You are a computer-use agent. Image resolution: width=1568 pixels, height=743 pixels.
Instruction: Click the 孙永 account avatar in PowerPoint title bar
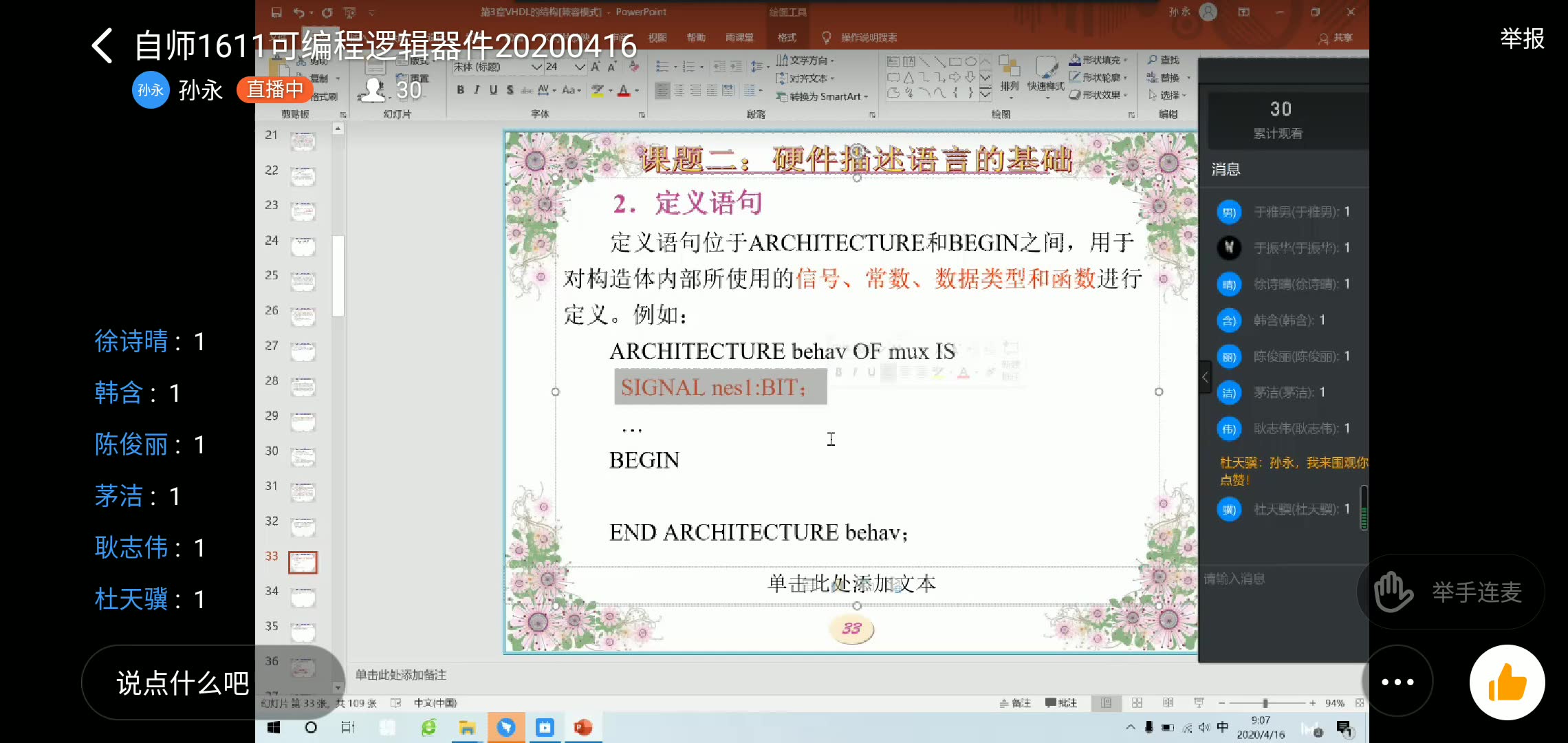(x=1208, y=12)
